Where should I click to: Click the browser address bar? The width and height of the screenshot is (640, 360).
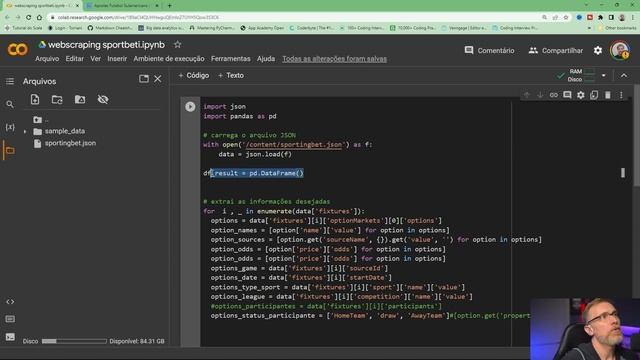(x=294, y=18)
